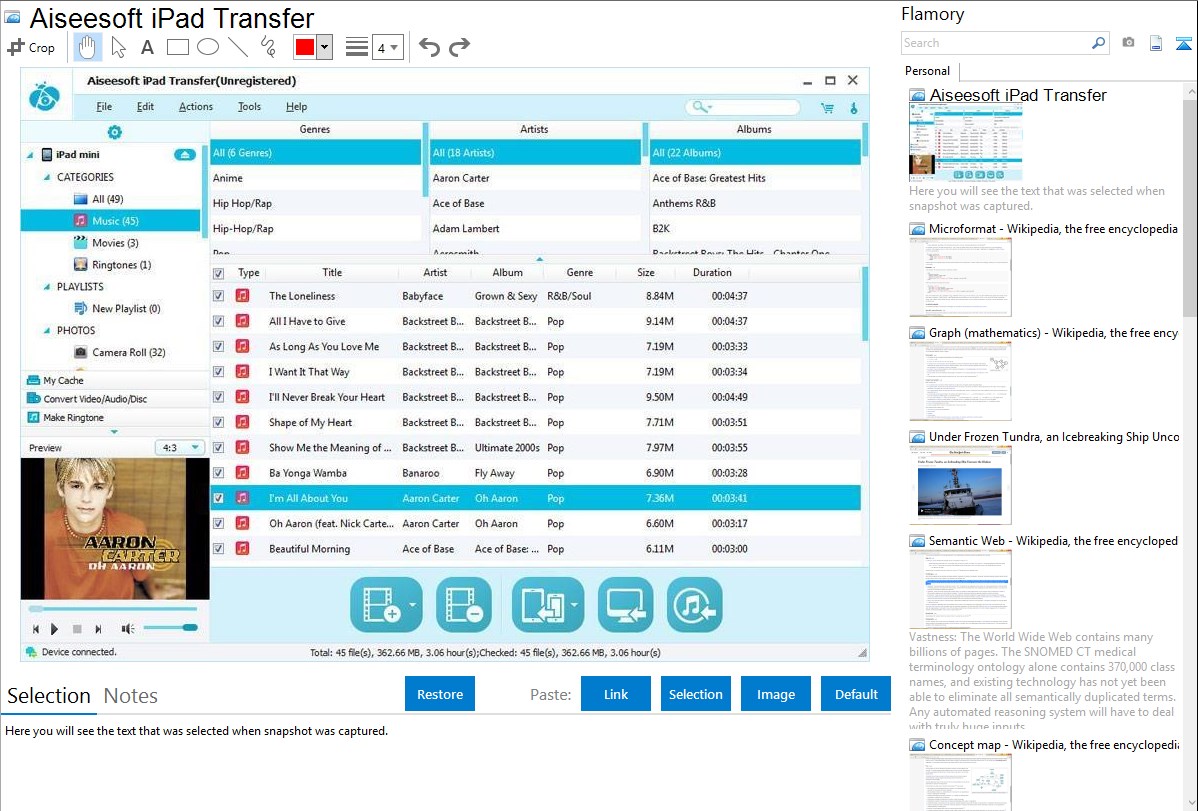This screenshot has width=1198, height=811.
Task: Play the previewed song
Action: (x=54, y=629)
